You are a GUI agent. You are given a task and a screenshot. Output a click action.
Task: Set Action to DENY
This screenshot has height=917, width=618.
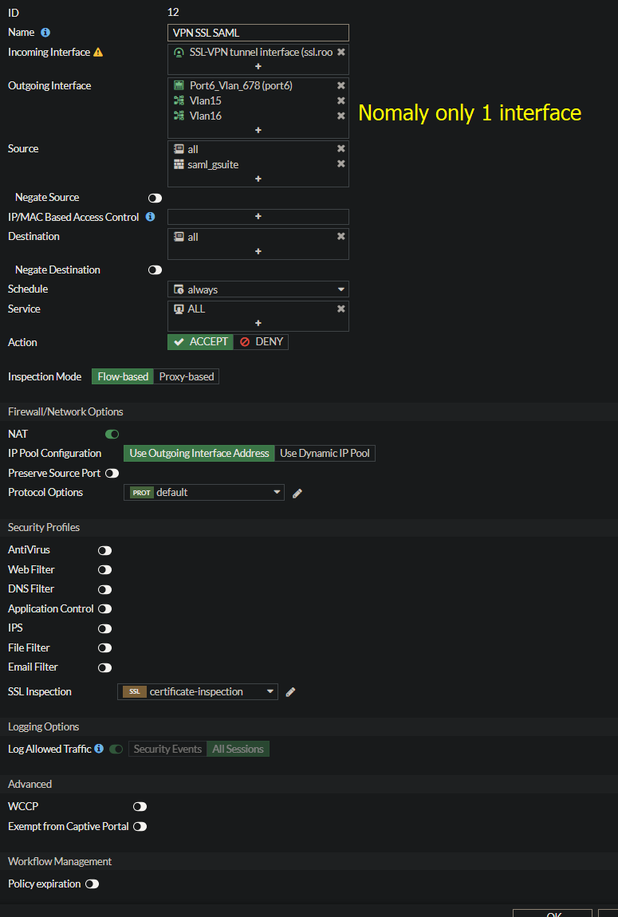tap(261, 342)
